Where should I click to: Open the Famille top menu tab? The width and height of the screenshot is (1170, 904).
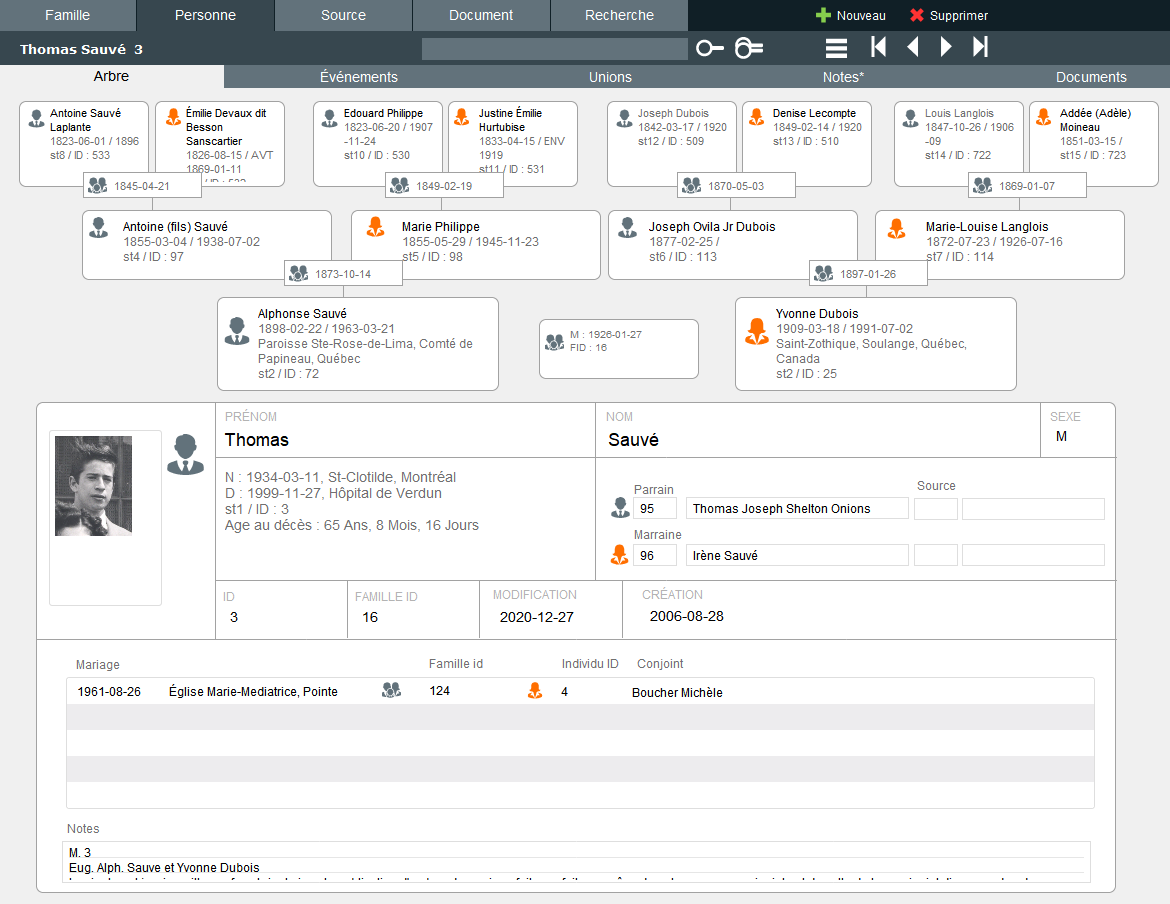pyautogui.click(x=67, y=15)
